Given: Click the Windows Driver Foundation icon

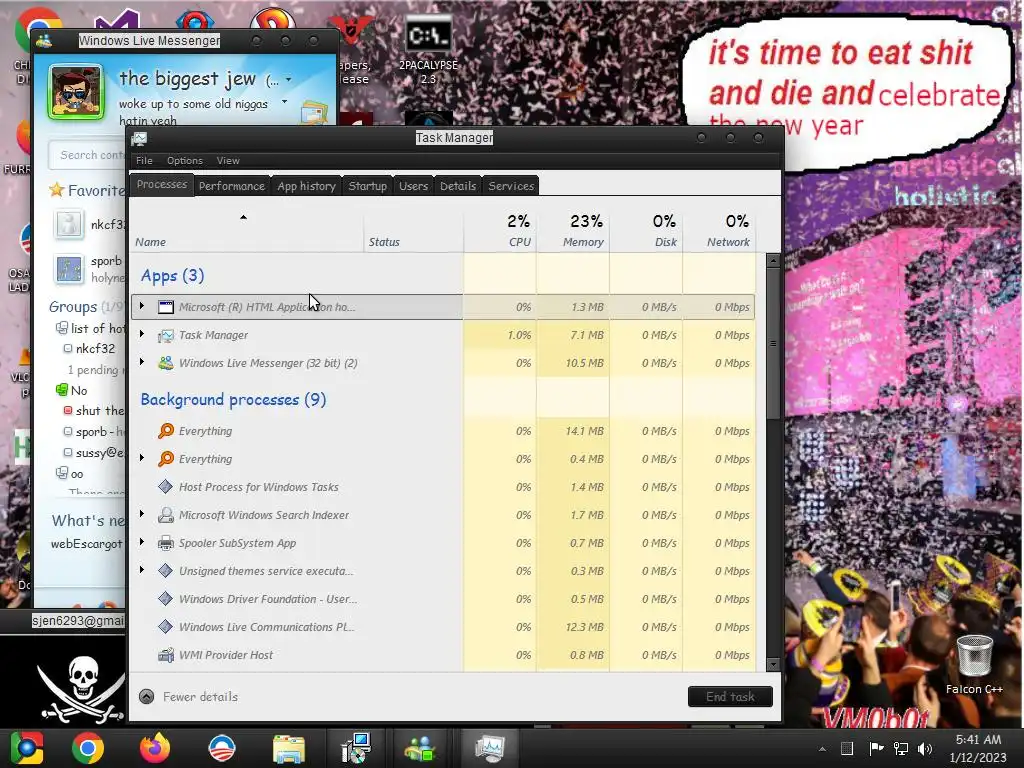Looking at the screenshot, I should [x=166, y=599].
